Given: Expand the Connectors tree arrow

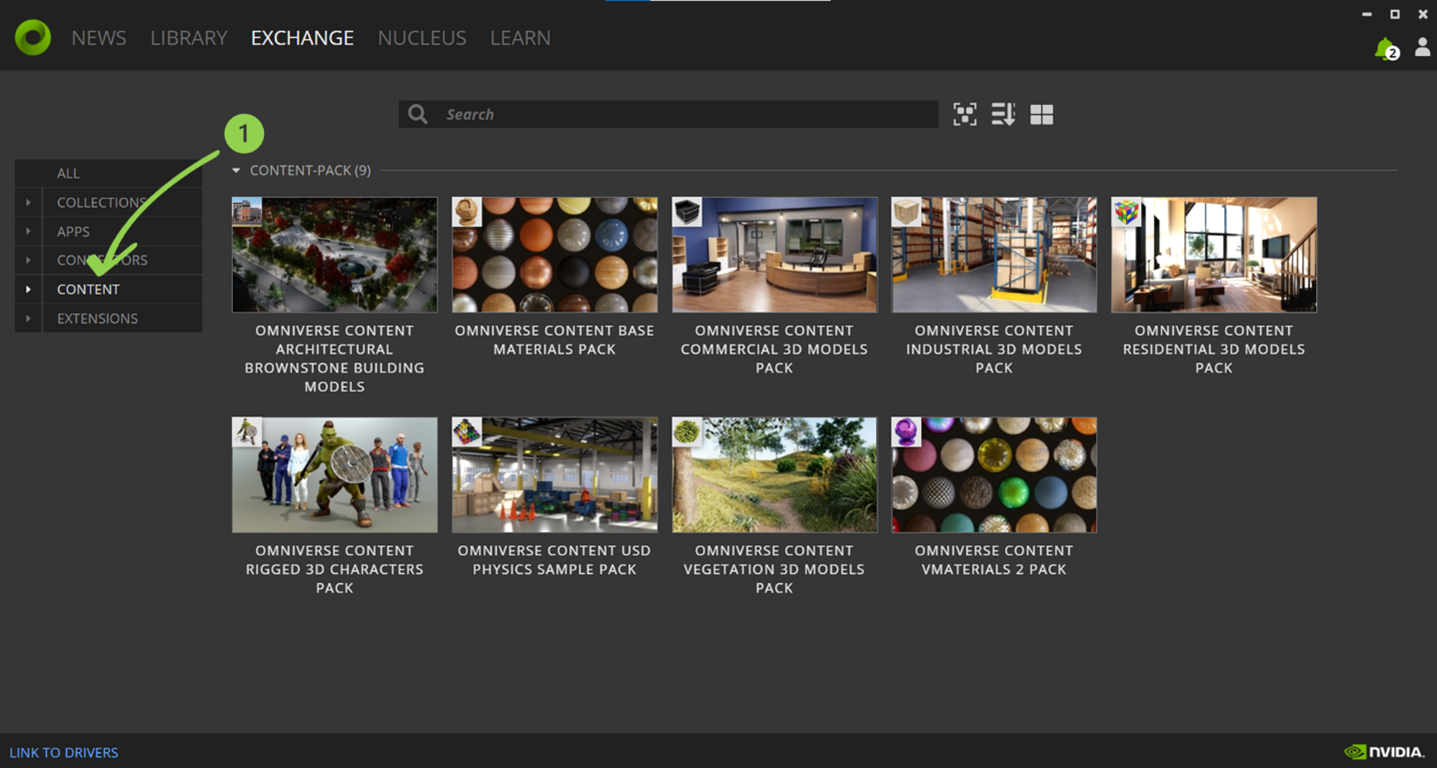Looking at the screenshot, I should [x=28, y=260].
